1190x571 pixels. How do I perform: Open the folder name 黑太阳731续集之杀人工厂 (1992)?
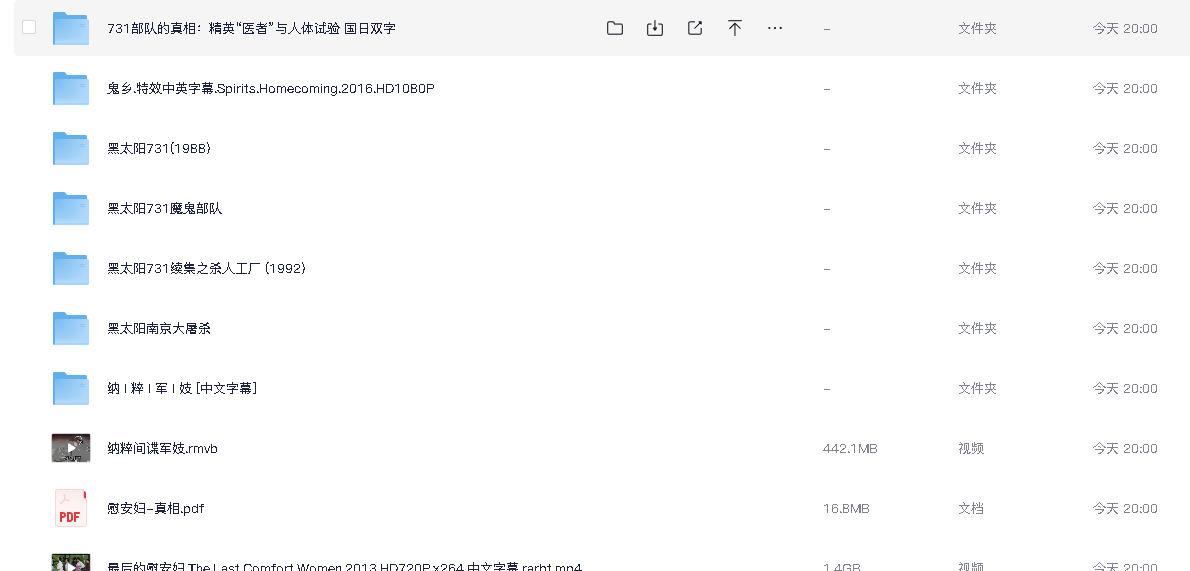pyautogui.click(x=206, y=268)
